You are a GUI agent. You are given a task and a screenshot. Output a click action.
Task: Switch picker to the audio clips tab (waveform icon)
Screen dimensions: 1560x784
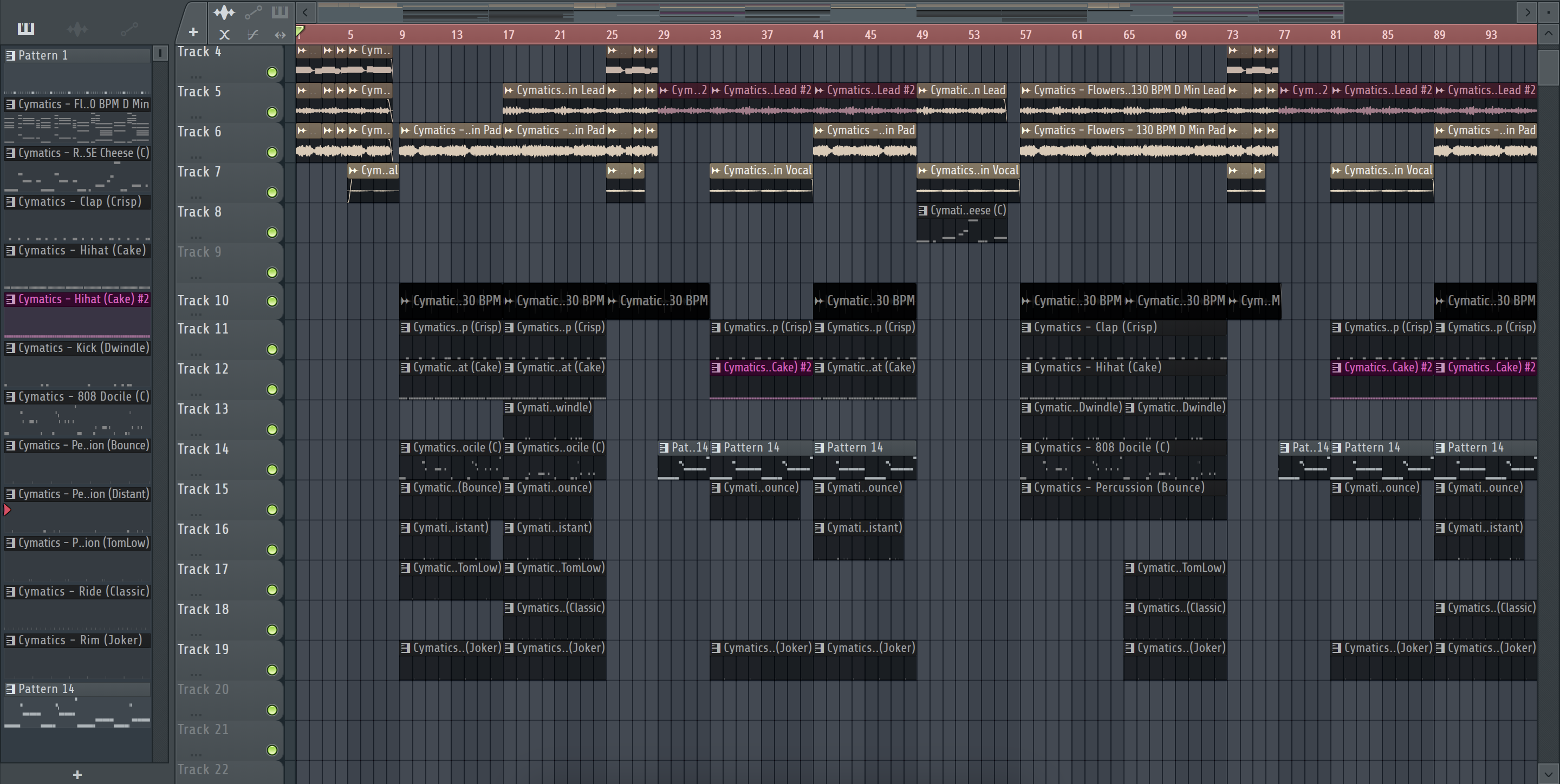pyautogui.click(x=77, y=29)
